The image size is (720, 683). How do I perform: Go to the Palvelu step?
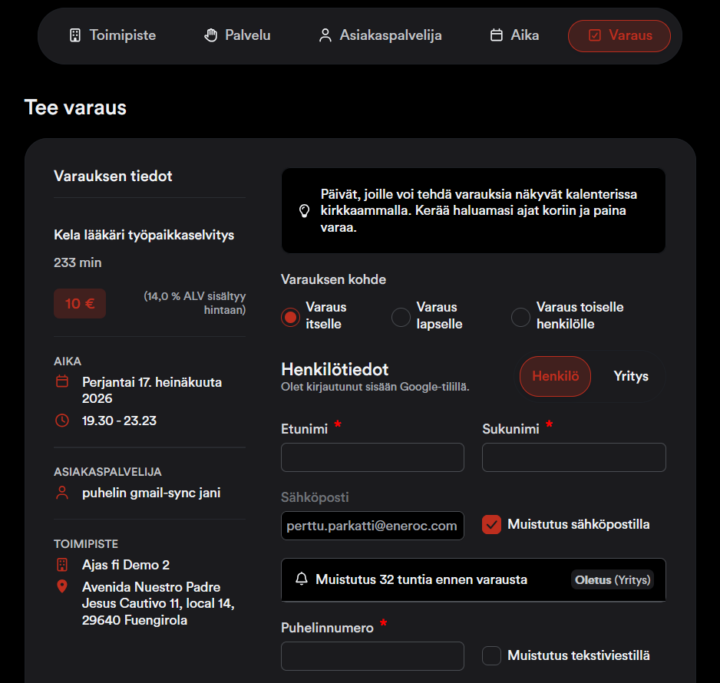coord(237,35)
